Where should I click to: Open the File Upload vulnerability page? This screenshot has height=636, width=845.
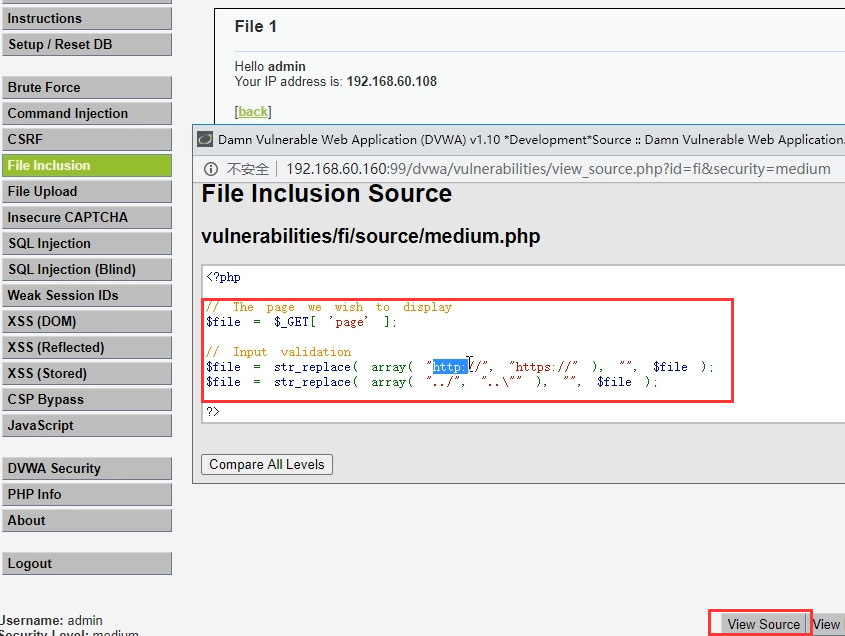(86, 192)
